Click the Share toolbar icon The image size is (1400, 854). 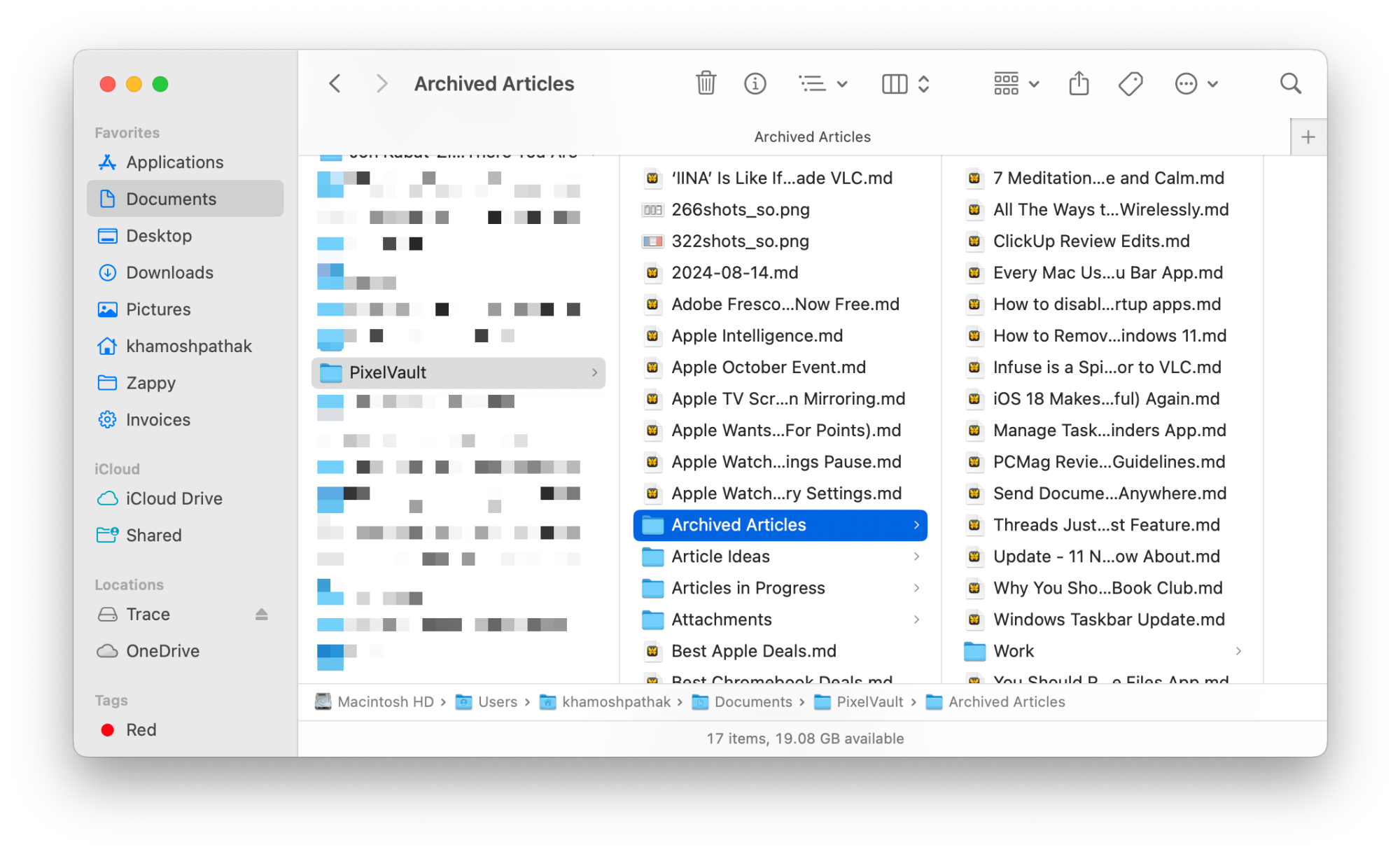[x=1079, y=84]
